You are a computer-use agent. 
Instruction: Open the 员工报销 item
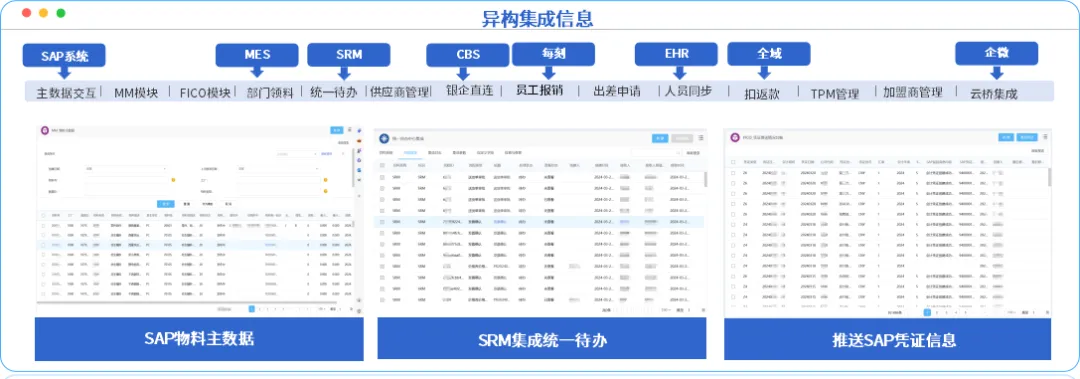540,90
